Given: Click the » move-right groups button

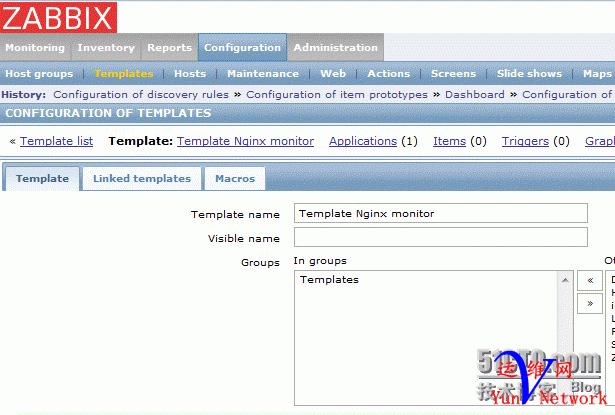Looking at the screenshot, I should click(x=590, y=303).
